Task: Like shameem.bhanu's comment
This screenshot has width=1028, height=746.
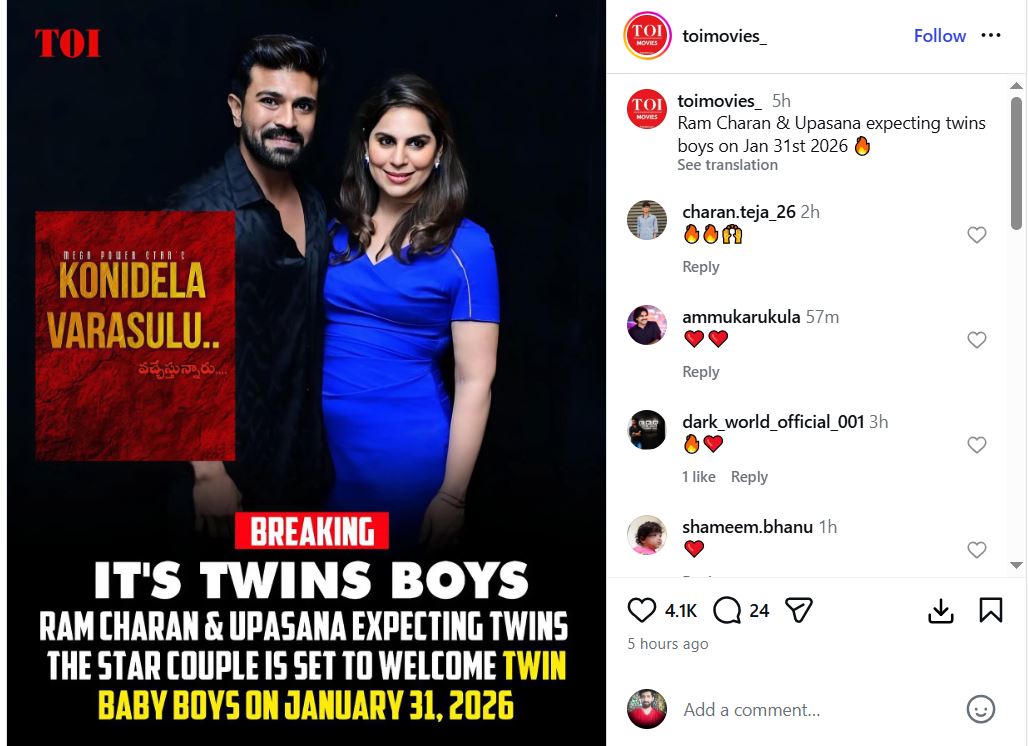Action: coord(976,549)
